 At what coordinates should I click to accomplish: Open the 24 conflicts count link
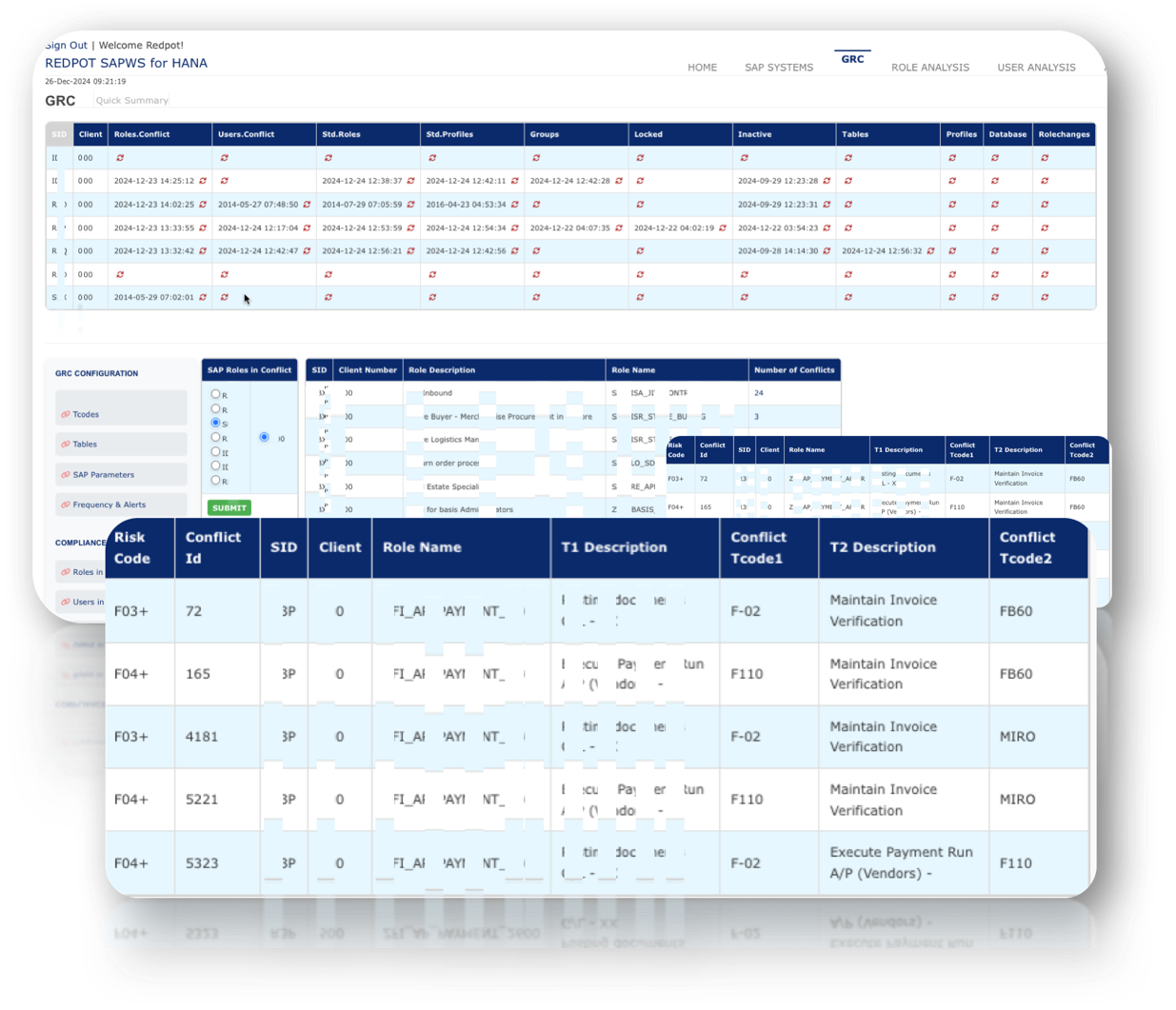[758, 393]
